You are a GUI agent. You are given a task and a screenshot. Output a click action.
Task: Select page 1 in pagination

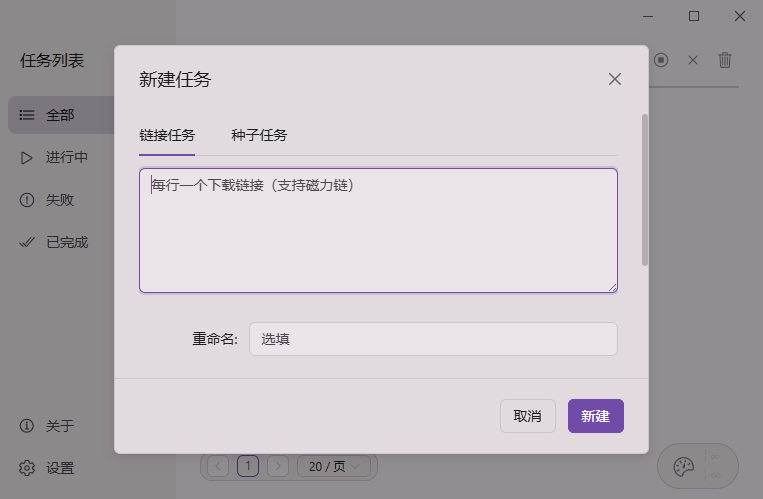pyautogui.click(x=248, y=466)
